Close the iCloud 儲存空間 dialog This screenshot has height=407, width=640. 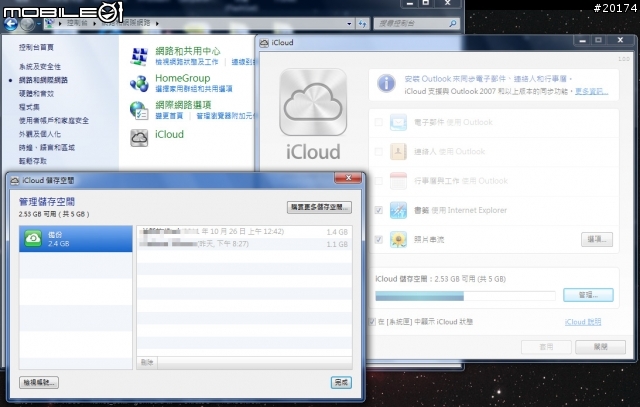coord(348,178)
